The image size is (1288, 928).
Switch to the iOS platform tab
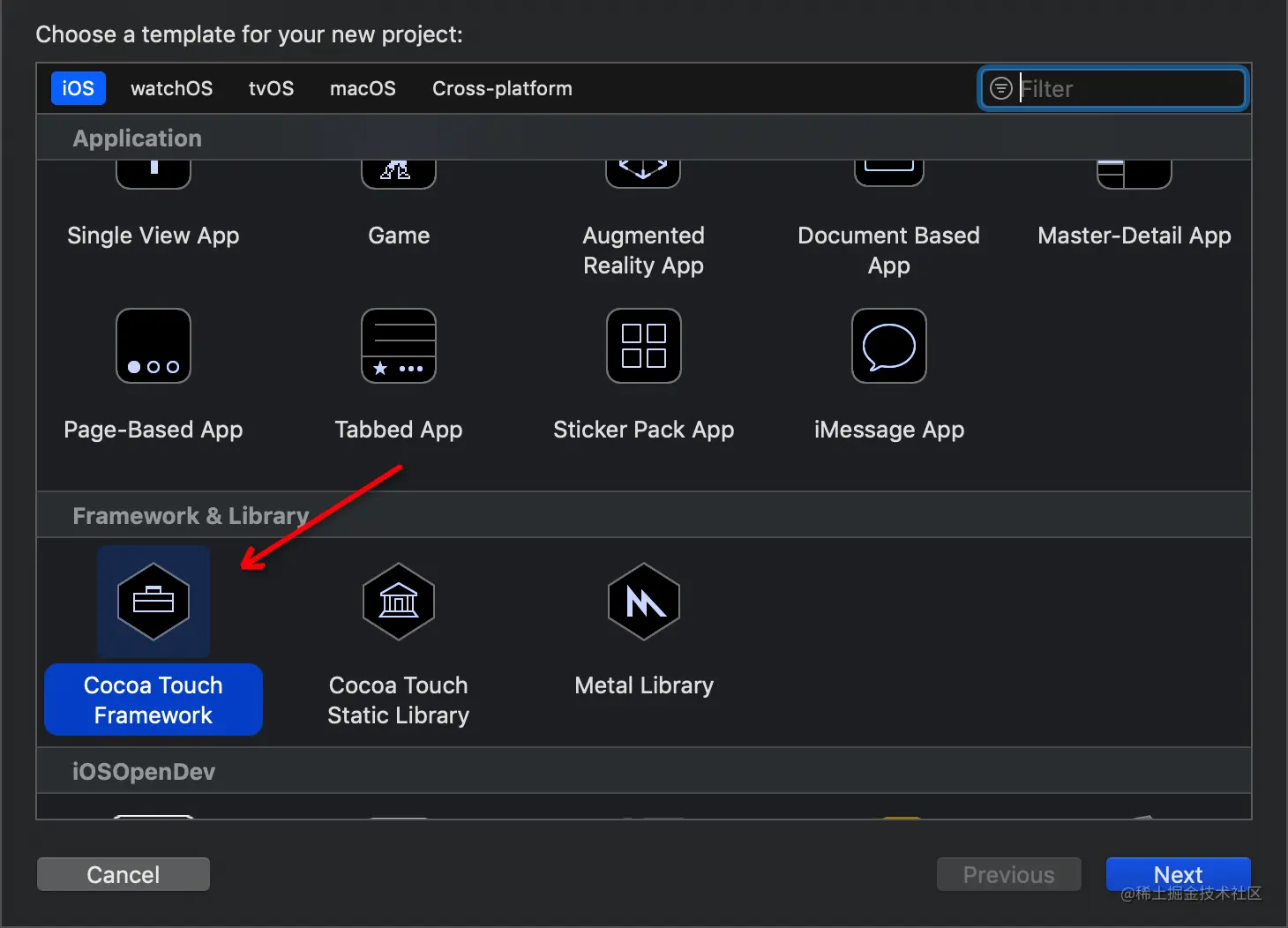click(x=78, y=88)
